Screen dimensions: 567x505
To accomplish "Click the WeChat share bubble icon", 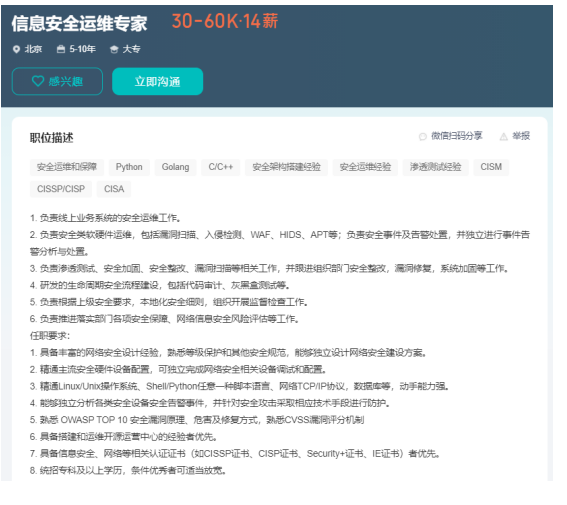I will click(x=423, y=137).
